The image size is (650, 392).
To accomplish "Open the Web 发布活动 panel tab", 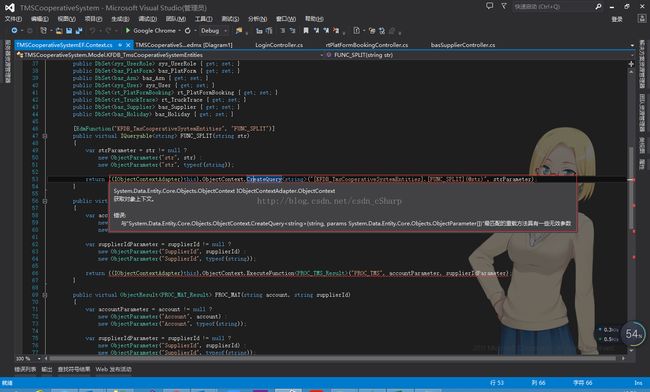I will click(x=114, y=369).
